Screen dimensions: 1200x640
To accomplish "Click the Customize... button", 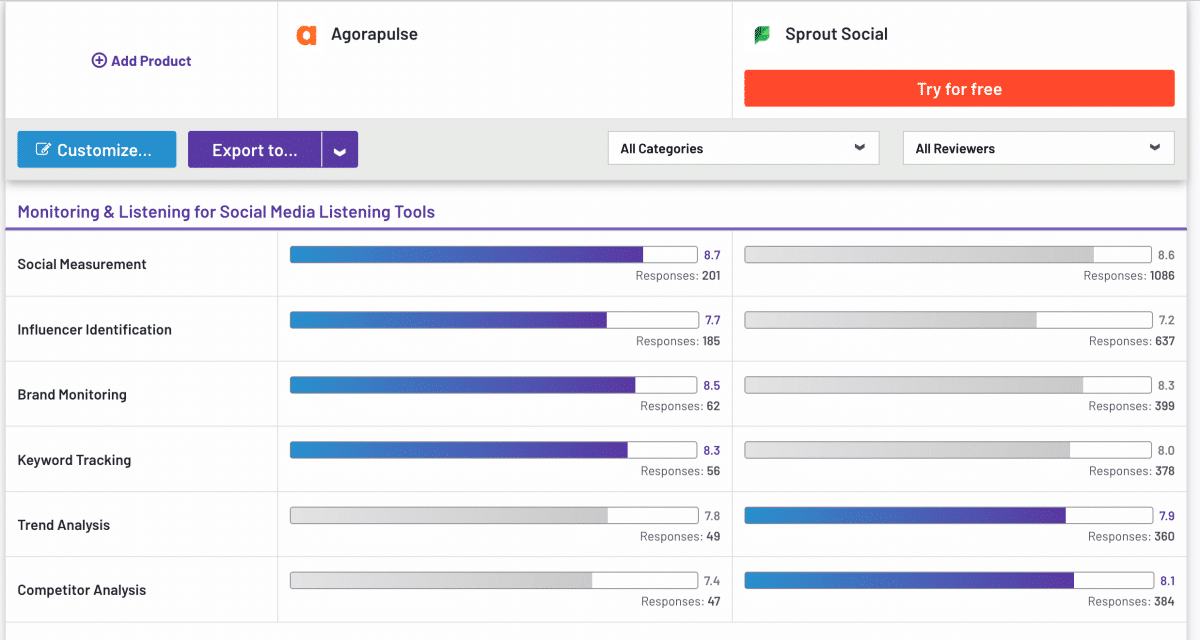I will [96, 149].
